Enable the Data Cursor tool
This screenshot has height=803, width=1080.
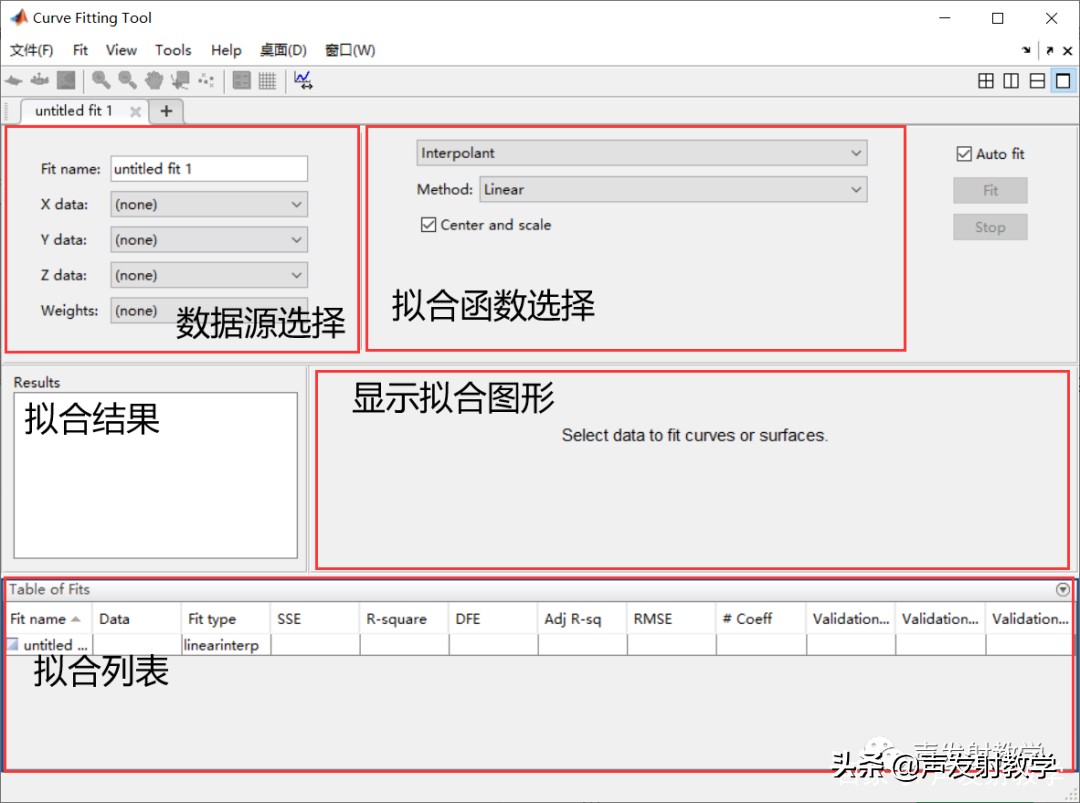pyautogui.click(x=180, y=80)
